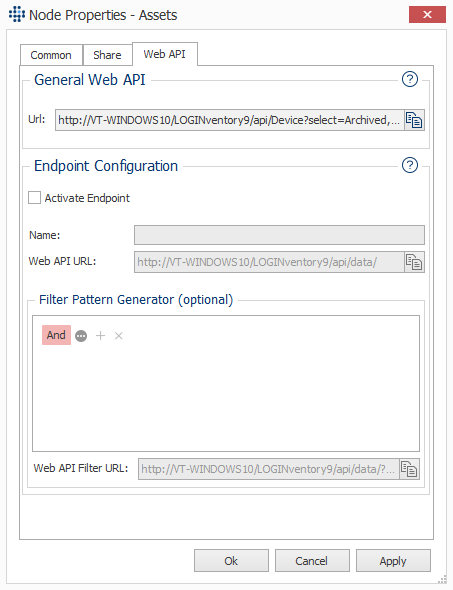453x590 pixels.
Task: Switch to the Share tab
Action: [x=107, y=55]
